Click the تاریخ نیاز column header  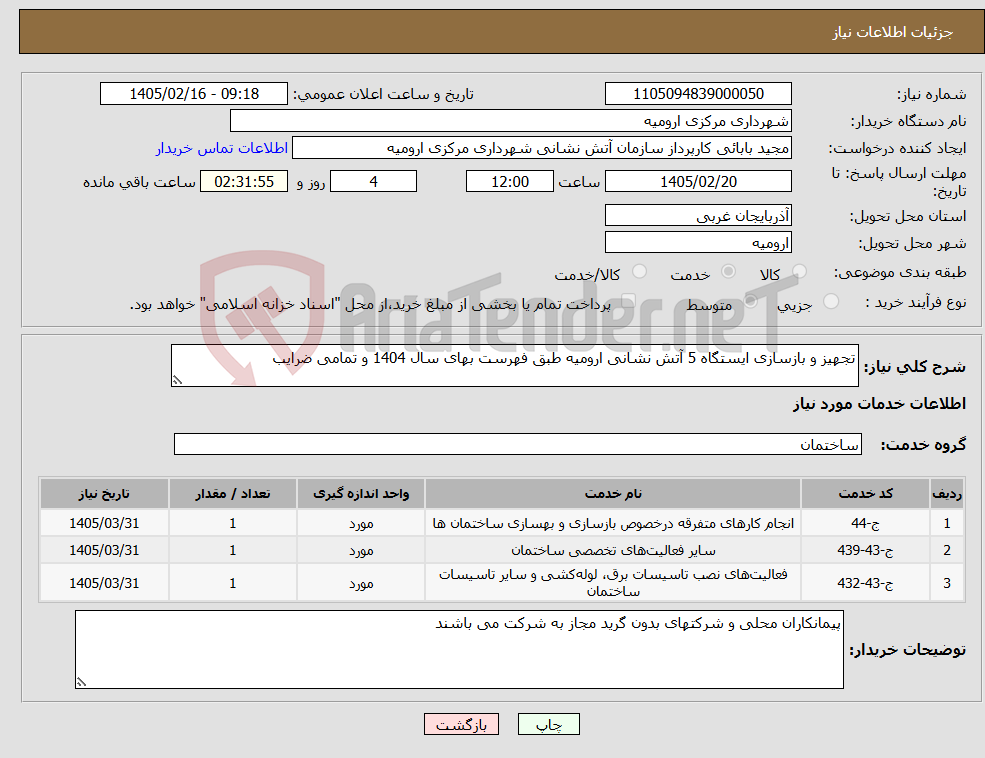pos(104,494)
